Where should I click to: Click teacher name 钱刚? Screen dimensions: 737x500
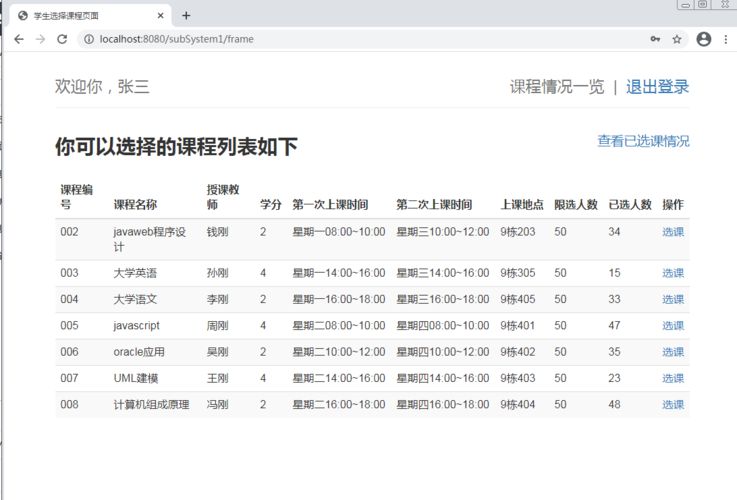(218, 232)
